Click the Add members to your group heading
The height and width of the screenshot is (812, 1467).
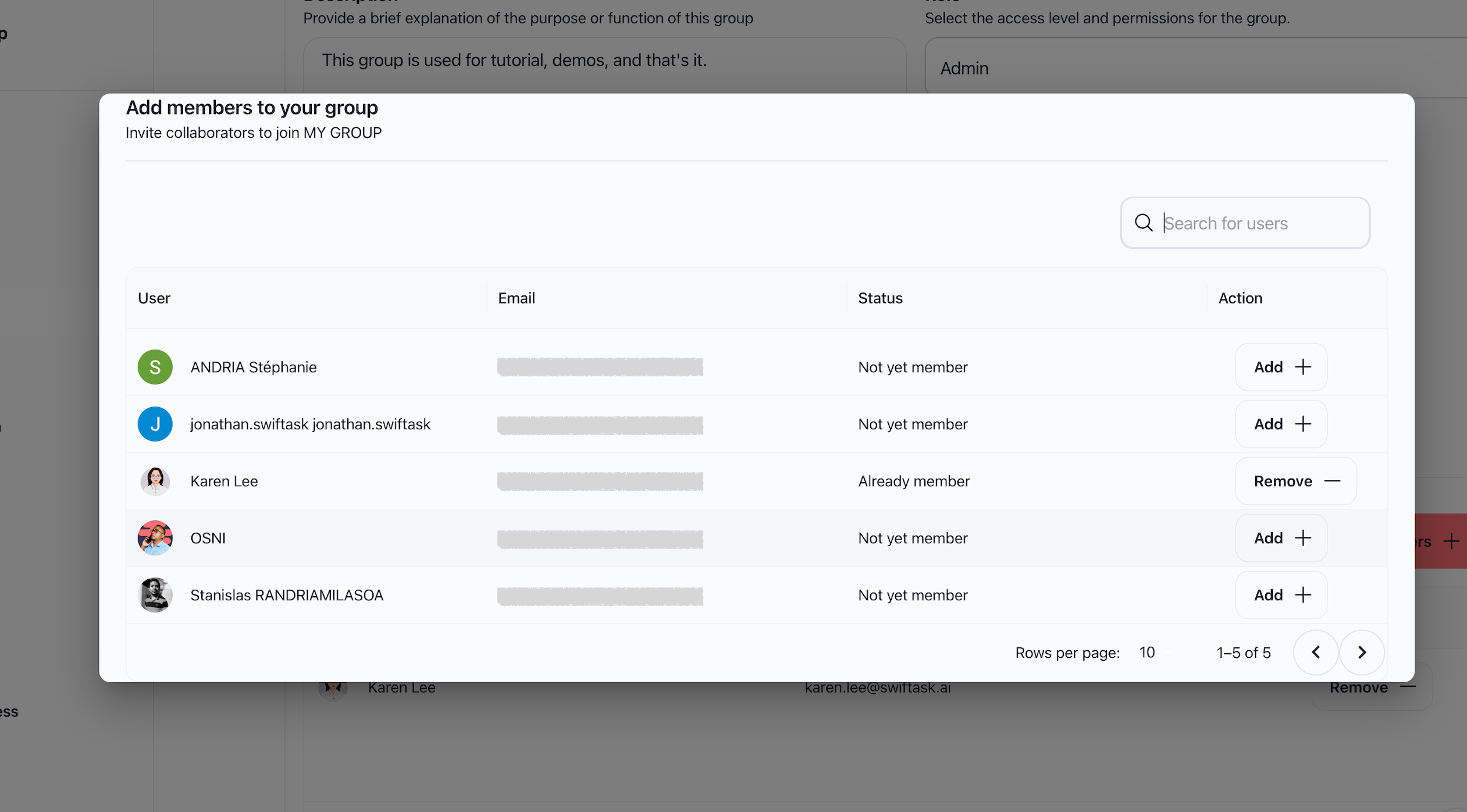tap(252, 108)
